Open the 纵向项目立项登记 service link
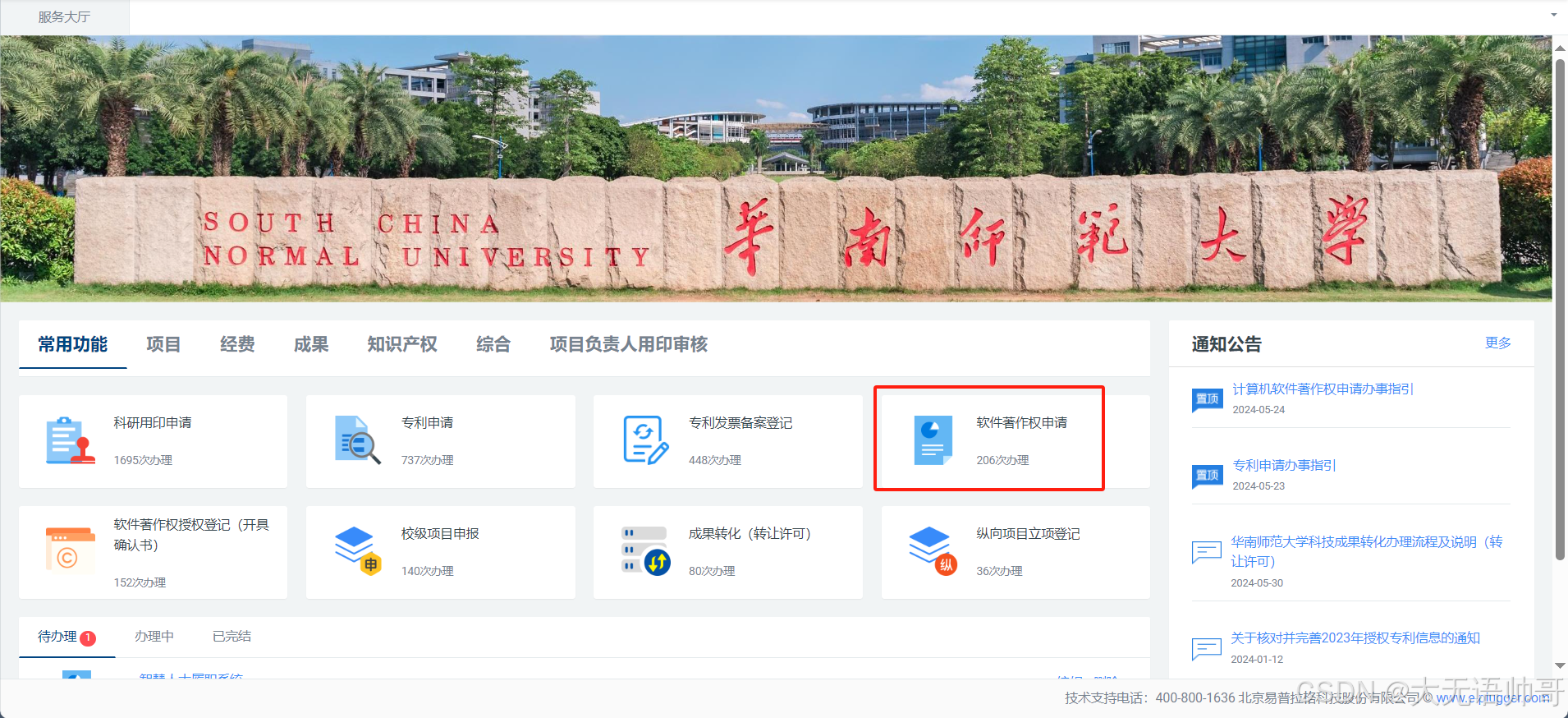The height and width of the screenshot is (718, 1568). pos(1028,533)
